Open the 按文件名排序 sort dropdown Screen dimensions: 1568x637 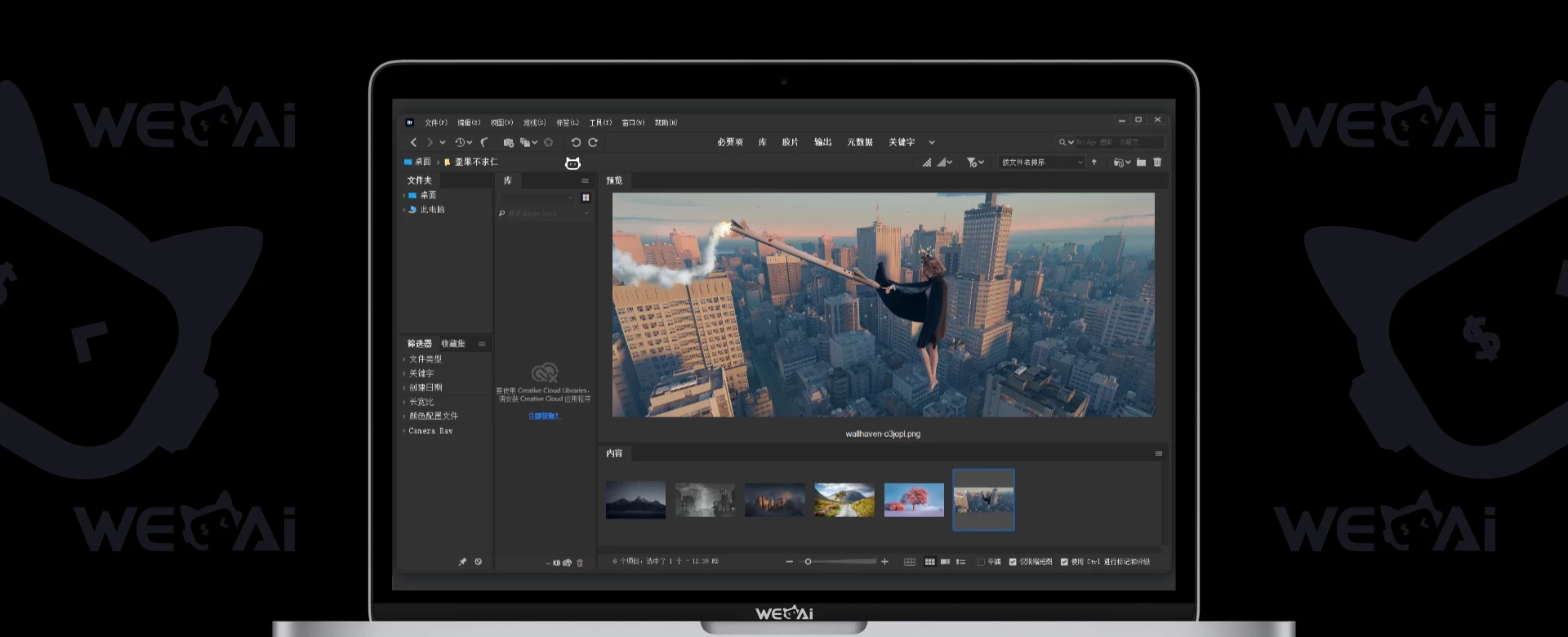(1042, 163)
